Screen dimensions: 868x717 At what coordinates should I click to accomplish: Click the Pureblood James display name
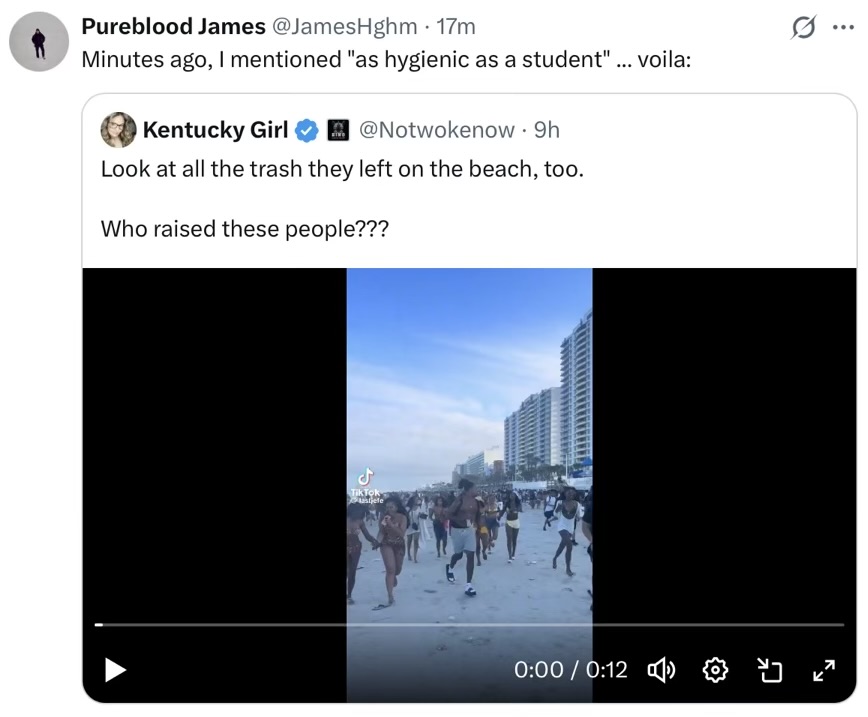pyautogui.click(x=173, y=26)
